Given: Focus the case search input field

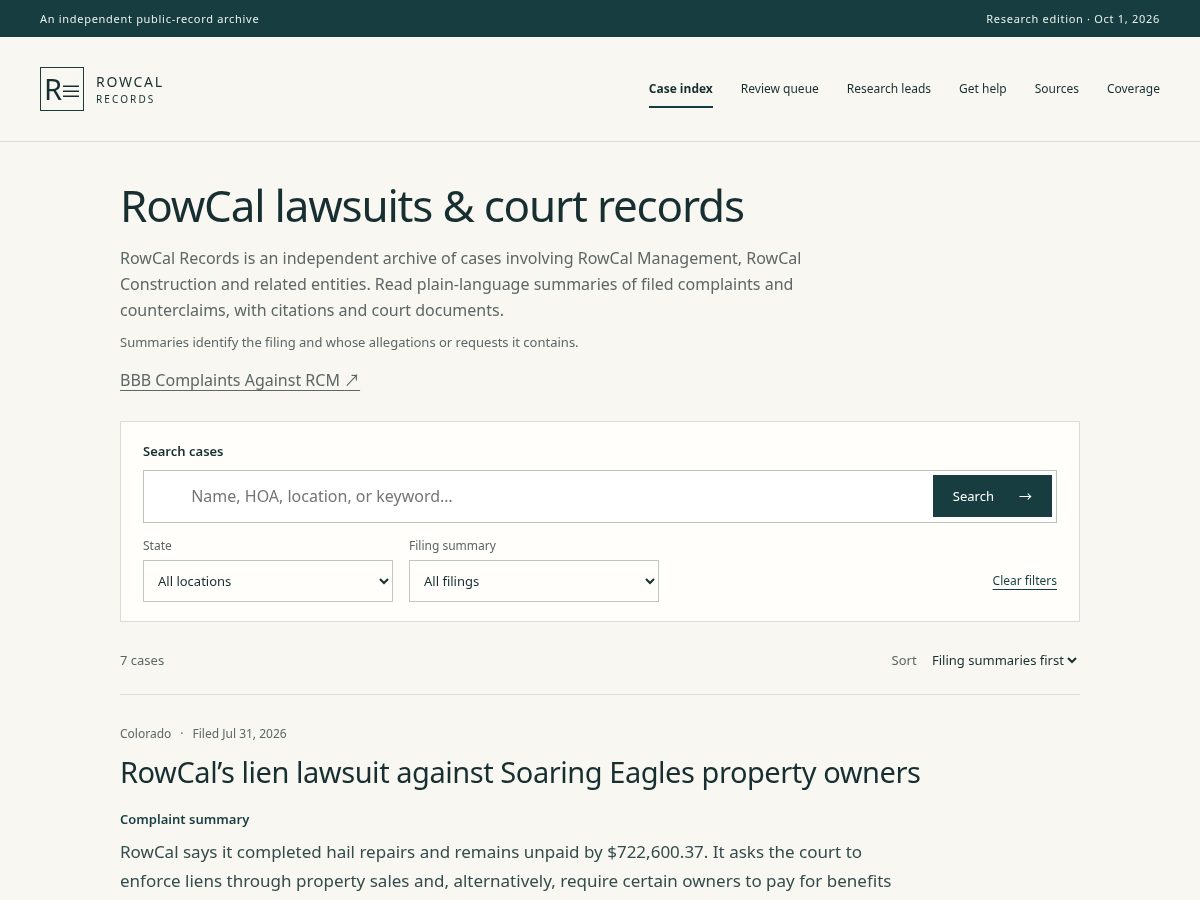Looking at the screenshot, I should 538,496.
